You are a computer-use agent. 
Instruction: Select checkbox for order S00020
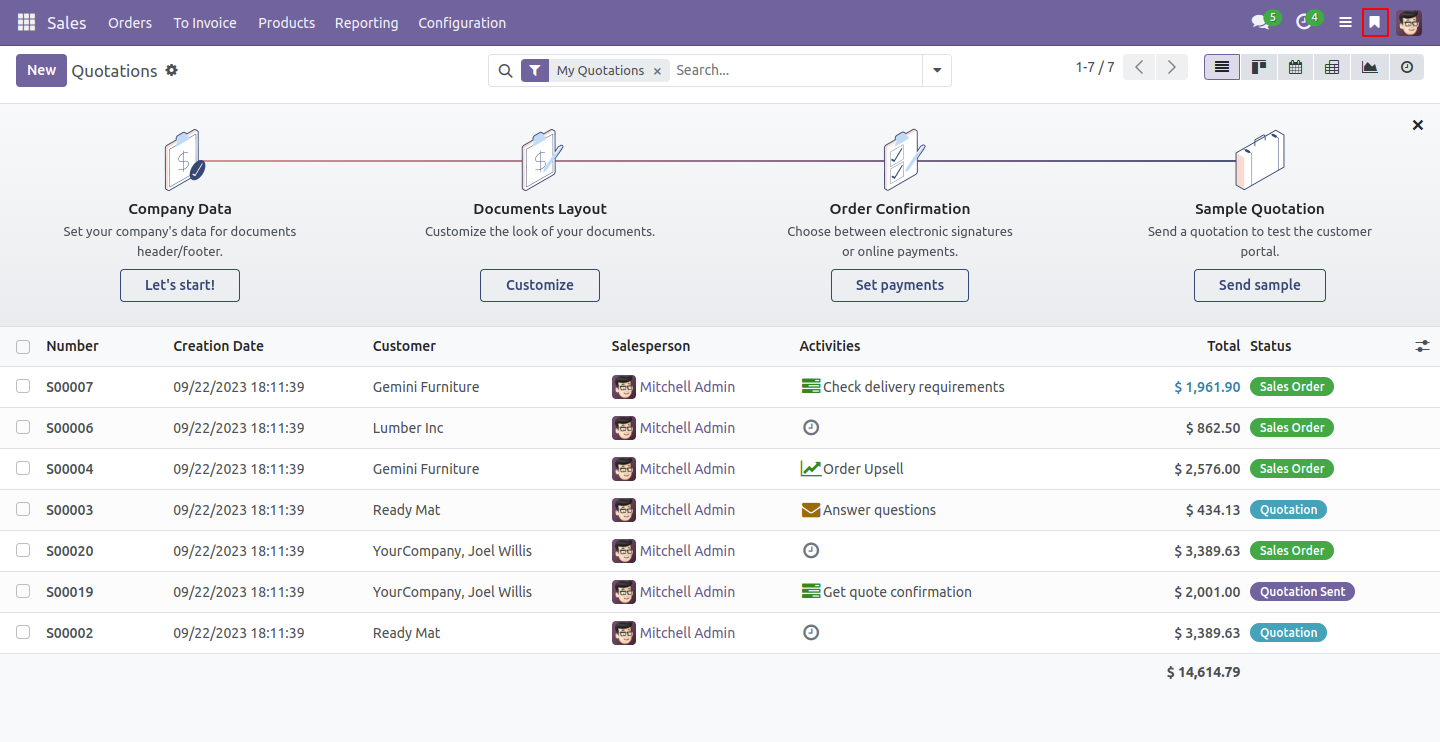[x=23, y=550]
